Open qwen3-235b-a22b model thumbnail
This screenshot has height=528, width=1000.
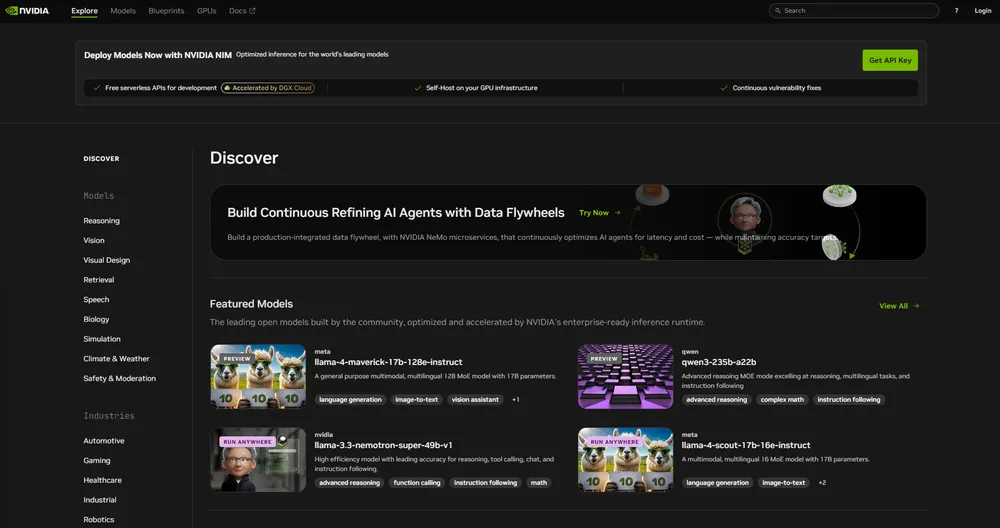625,377
